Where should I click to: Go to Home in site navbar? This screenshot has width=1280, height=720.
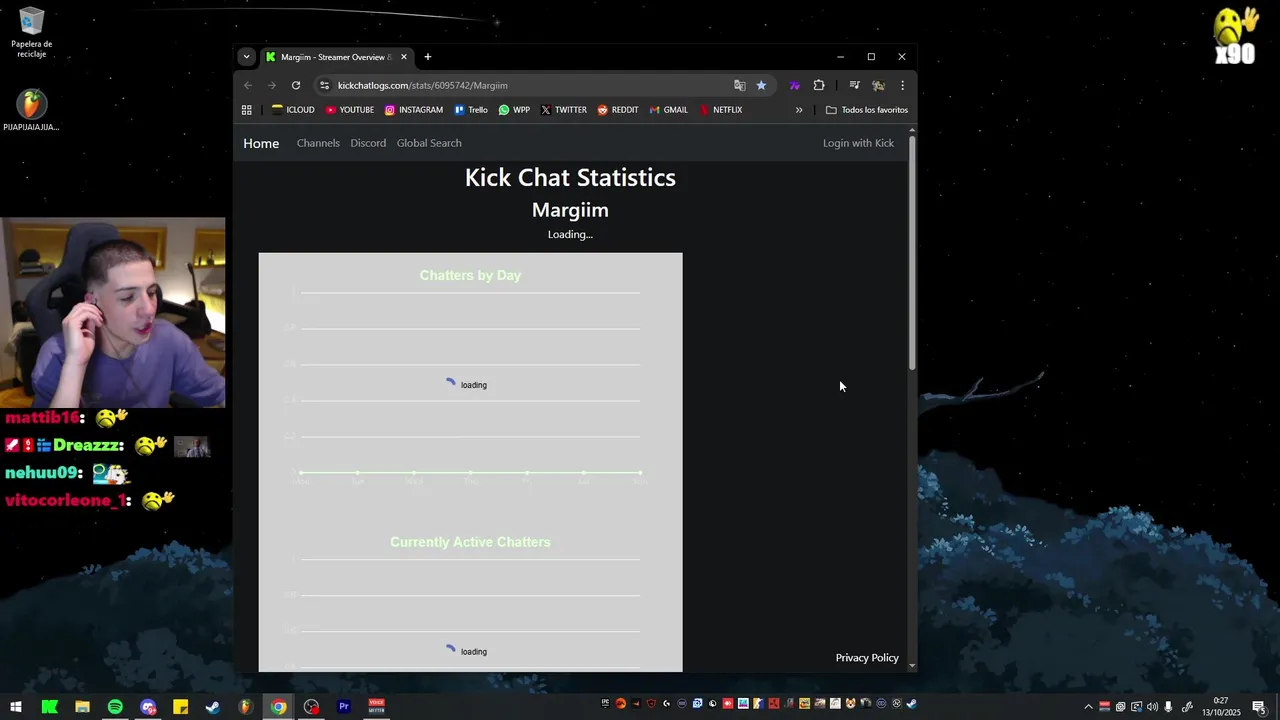pyautogui.click(x=261, y=143)
